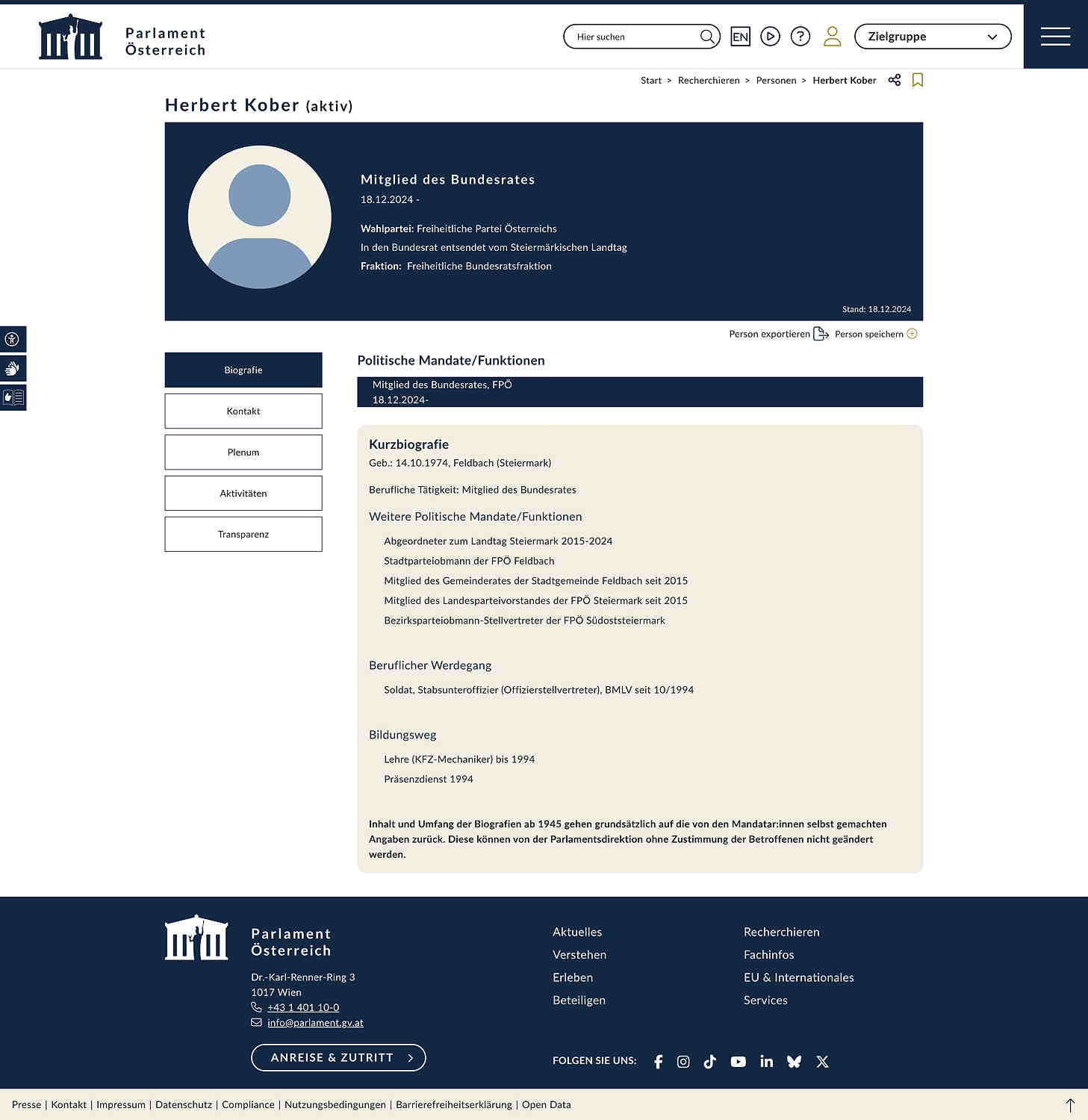Viewport: 1088px width, 1120px height.
Task: Select the Plenum tab
Action: click(243, 452)
